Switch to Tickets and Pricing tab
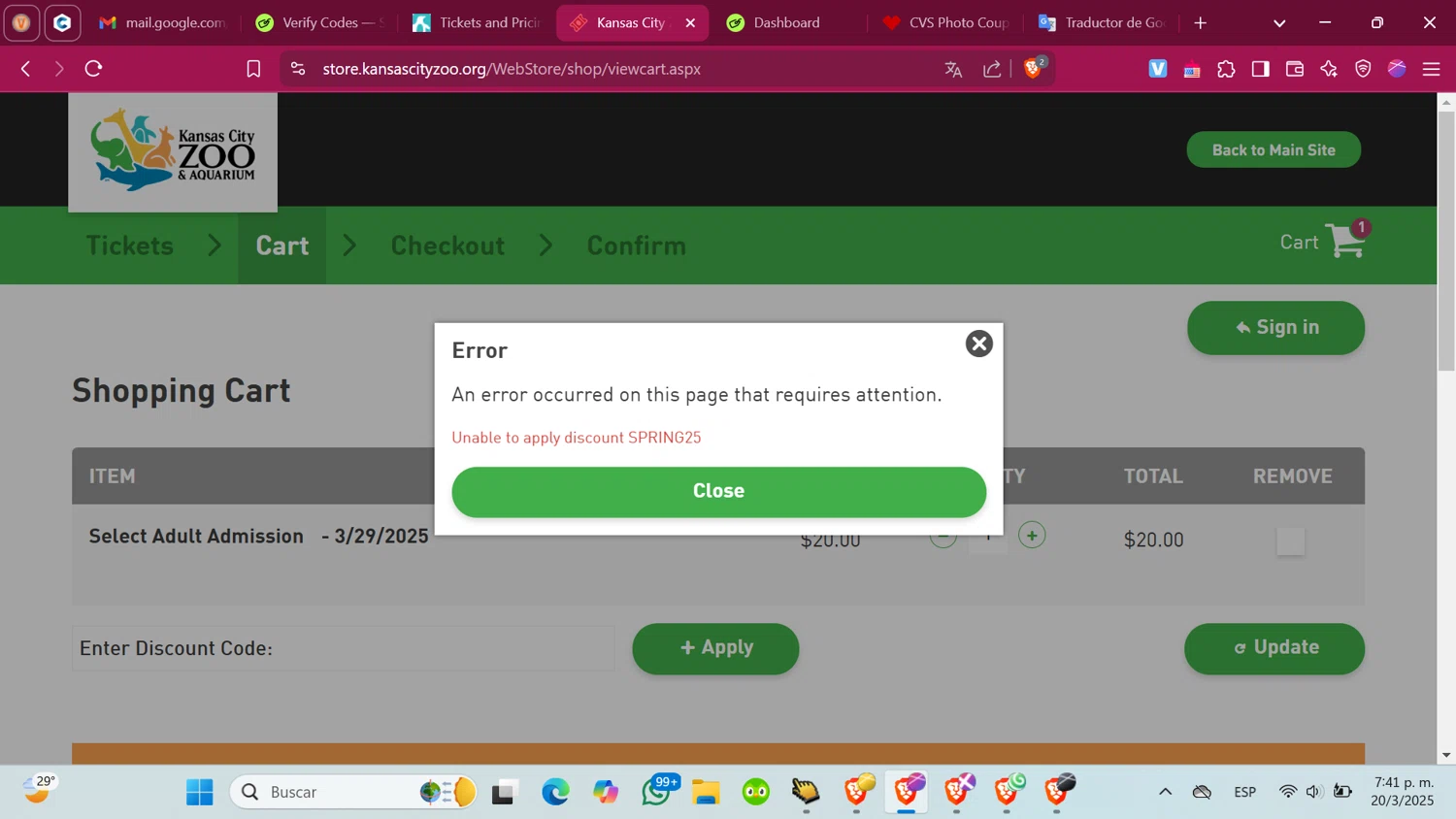 click(x=478, y=22)
